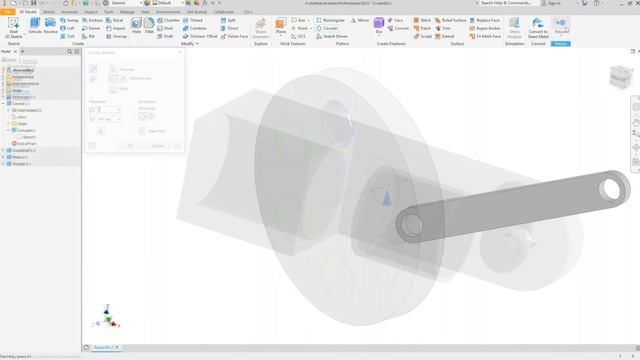Viewport: 640px width, 360px height.
Task: Select the Rib tool
Action: pos(89,36)
